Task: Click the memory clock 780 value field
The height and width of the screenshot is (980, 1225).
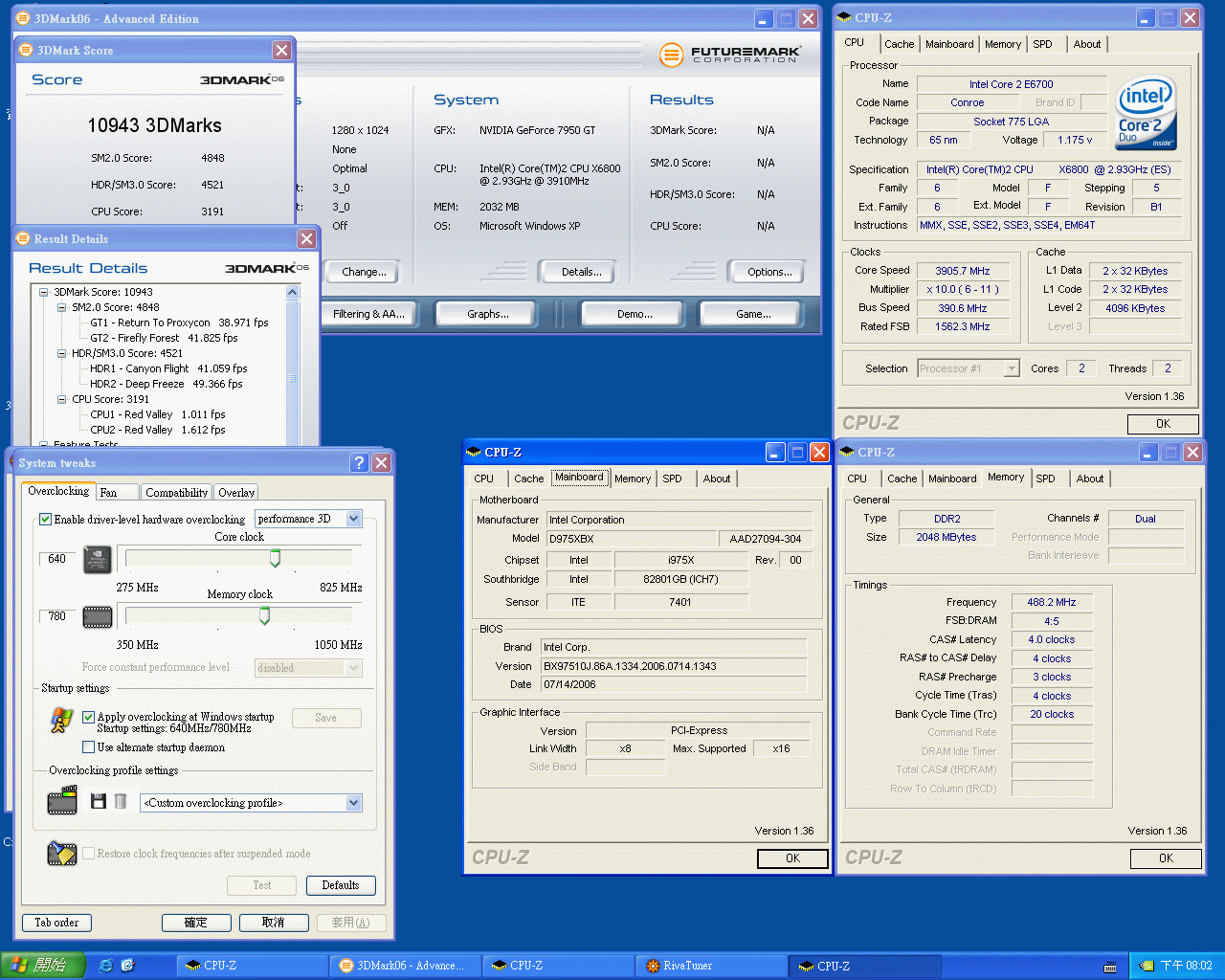Action: tap(57, 616)
